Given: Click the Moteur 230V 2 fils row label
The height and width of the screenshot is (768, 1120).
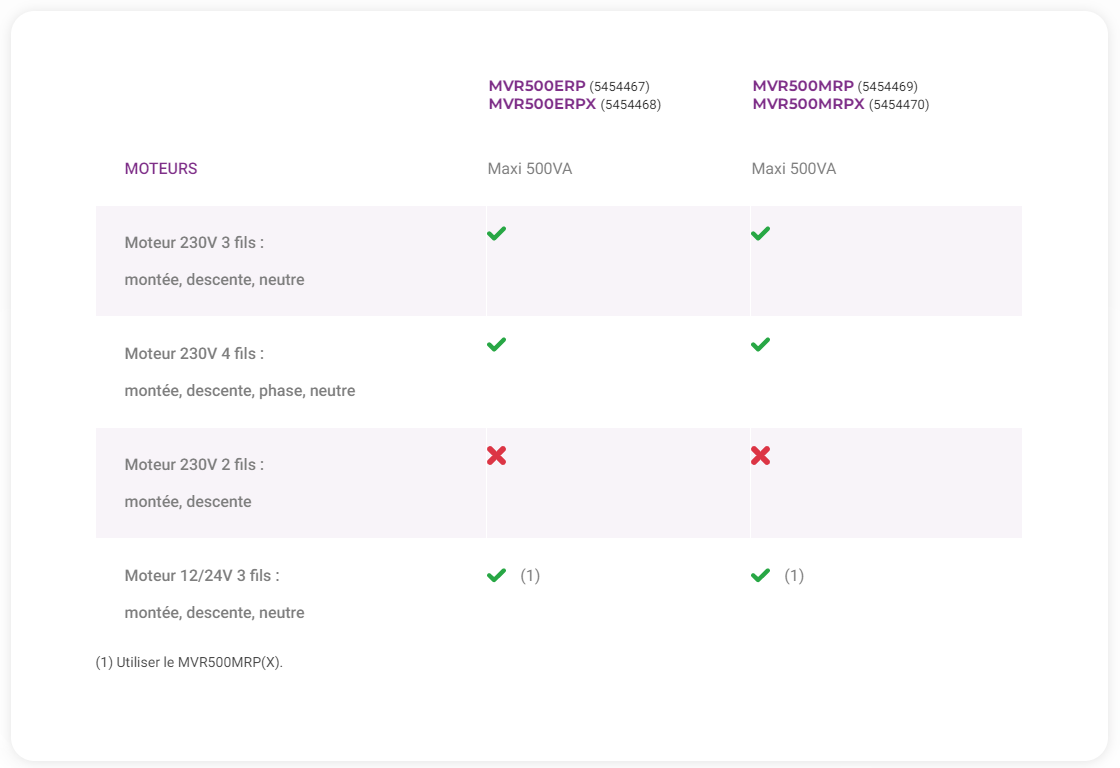Looking at the screenshot, I should 194,465.
